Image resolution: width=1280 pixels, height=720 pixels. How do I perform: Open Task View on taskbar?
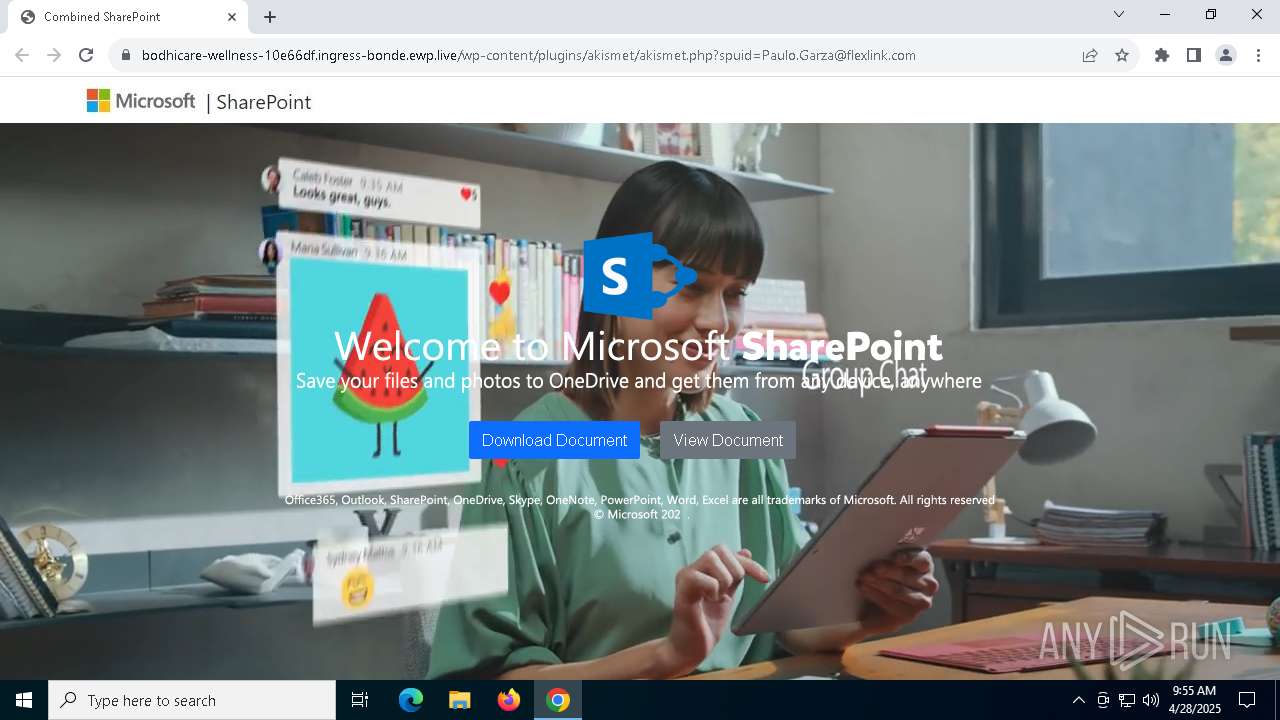360,700
